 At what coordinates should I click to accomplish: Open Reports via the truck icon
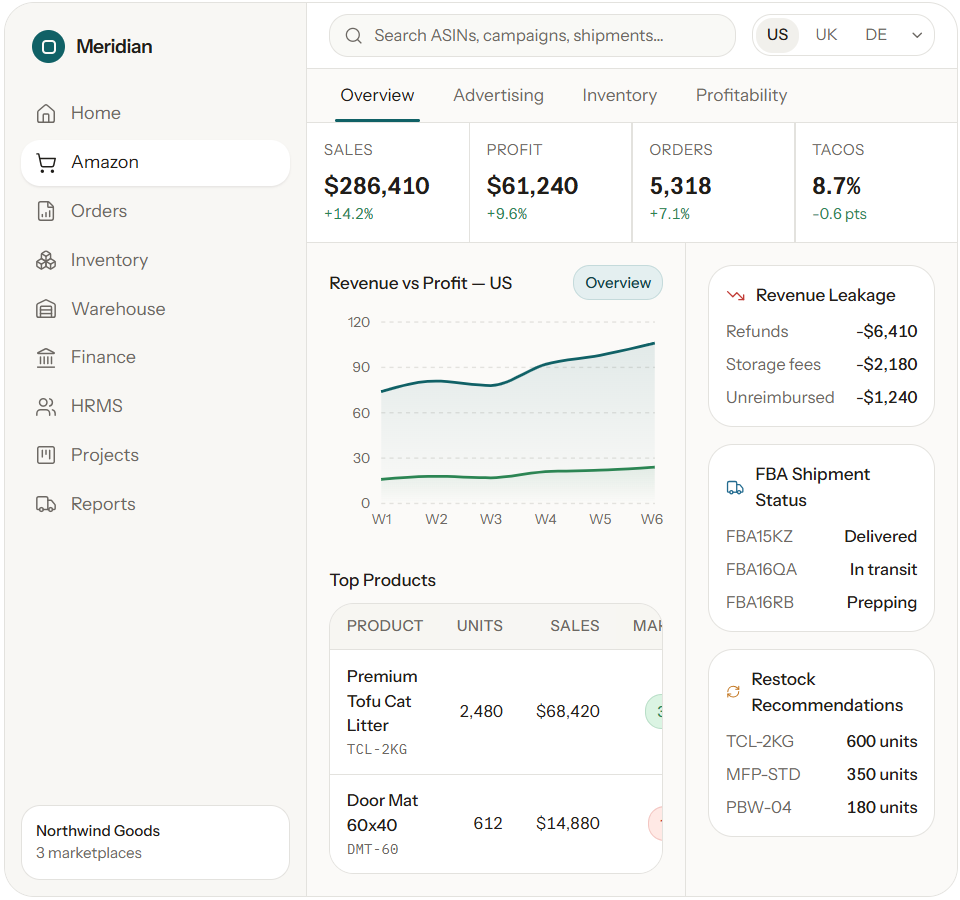click(46, 504)
